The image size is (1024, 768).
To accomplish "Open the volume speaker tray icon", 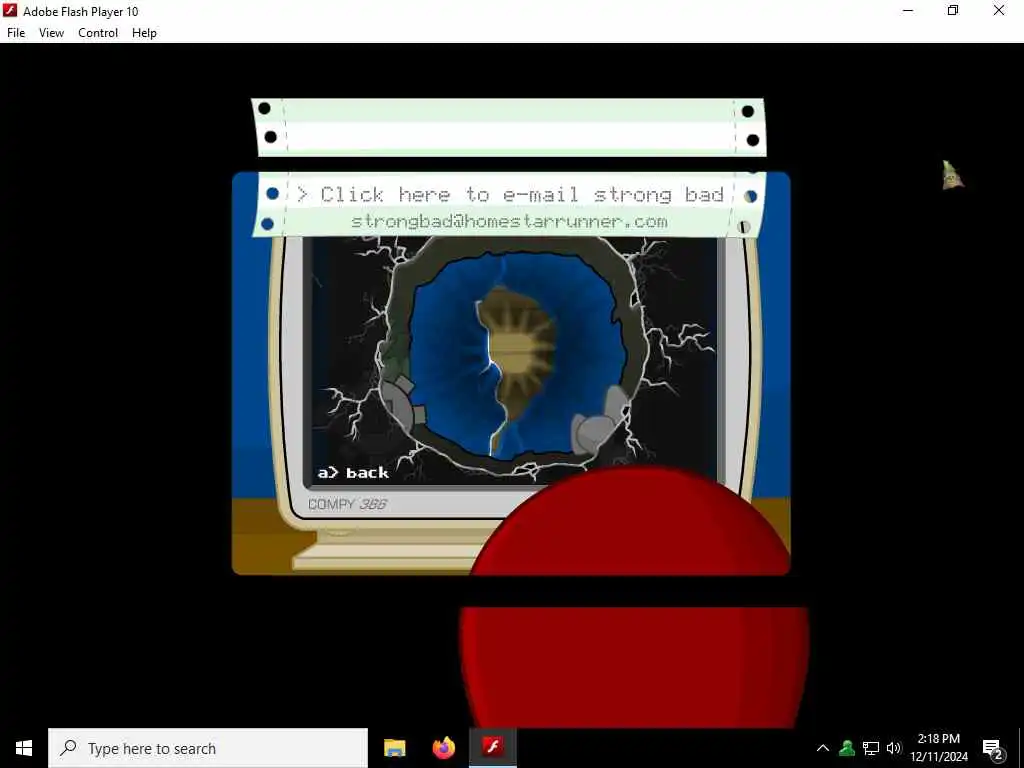I will pos(893,748).
